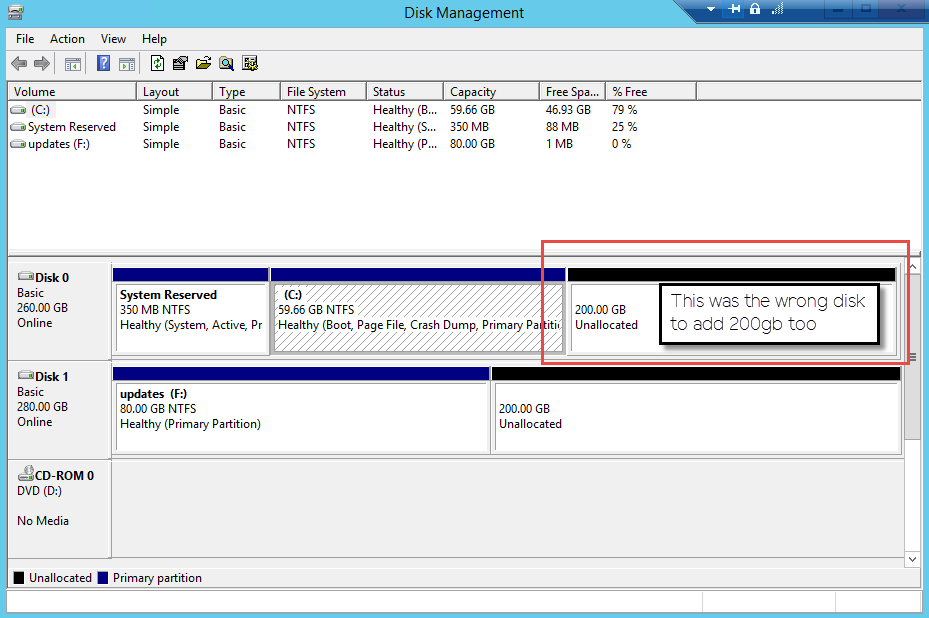The height and width of the screenshot is (618, 929).
Task: Refresh the disk list using toolbar icon
Action: (x=157, y=63)
